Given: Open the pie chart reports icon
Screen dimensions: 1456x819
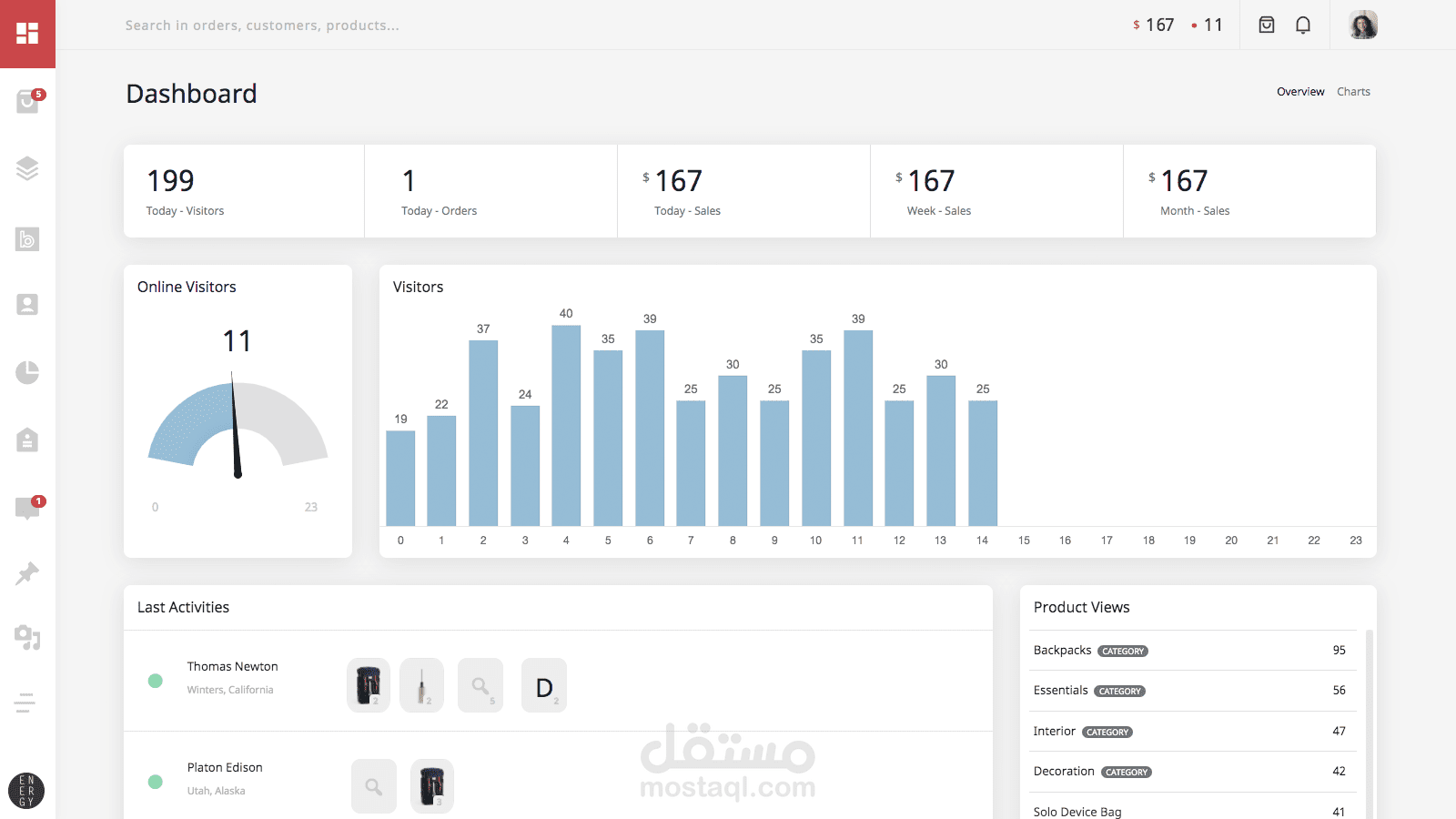Looking at the screenshot, I should (27, 372).
